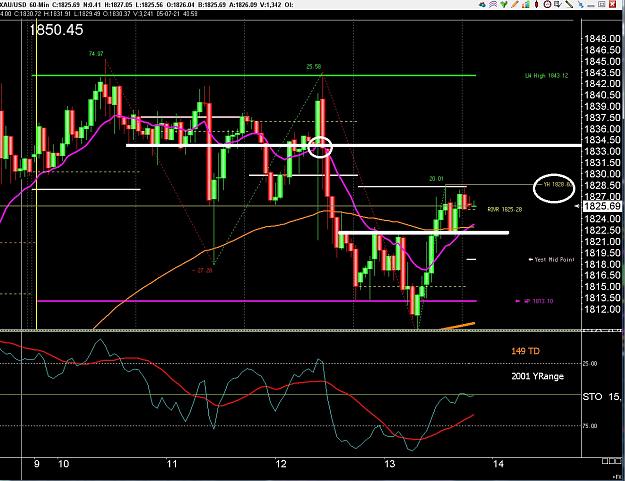
Task: Click the second small square below the price axis
Action: click(x=611, y=461)
